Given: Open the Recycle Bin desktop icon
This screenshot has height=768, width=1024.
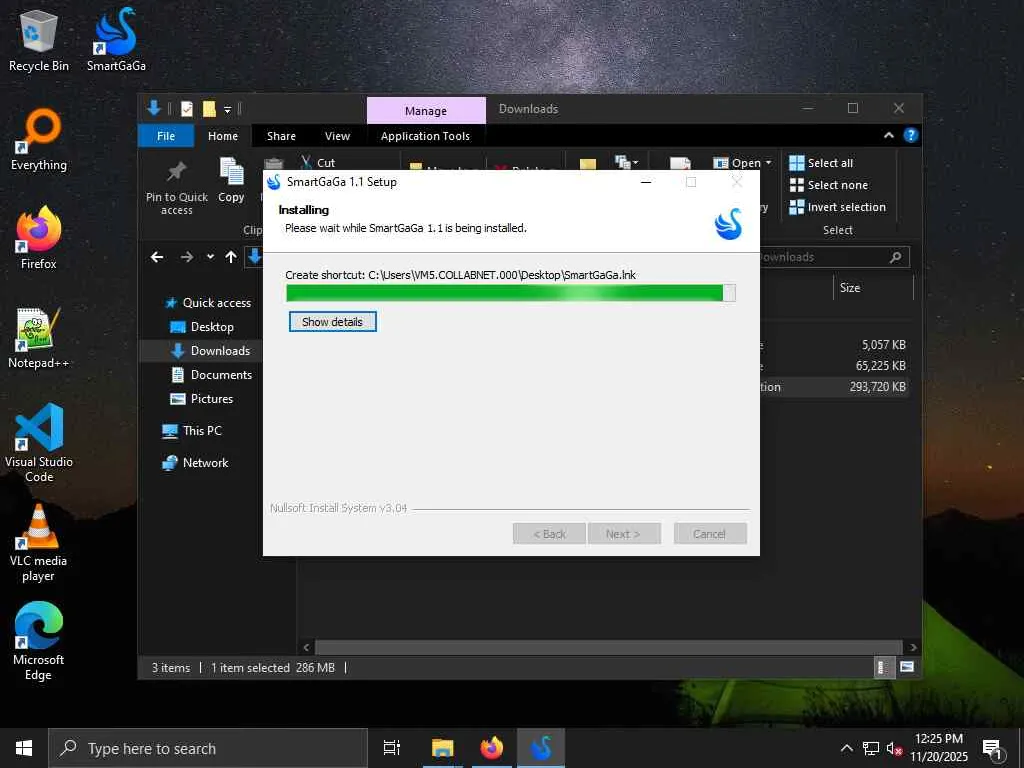Looking at the screenshot, I should (39, 41).
